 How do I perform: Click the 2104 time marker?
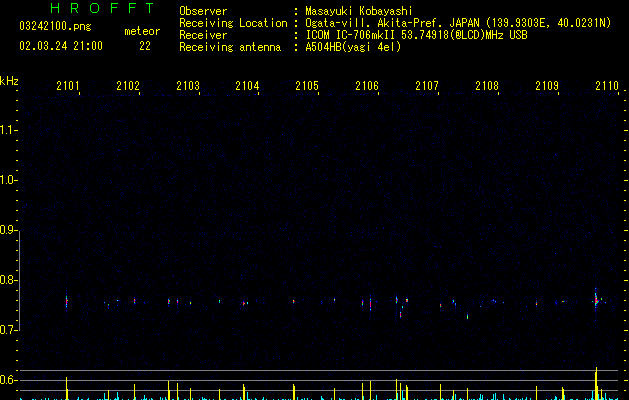tap(247, 86)
